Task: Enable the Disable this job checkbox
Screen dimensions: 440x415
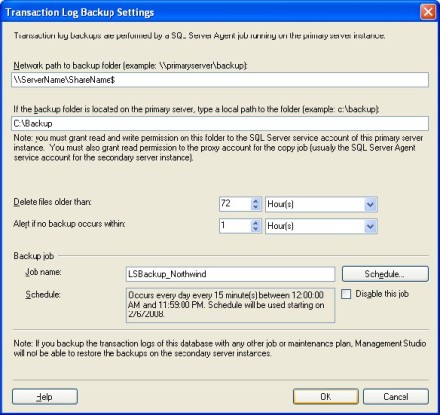Action: pyautogui.click(x=346, y=294)
